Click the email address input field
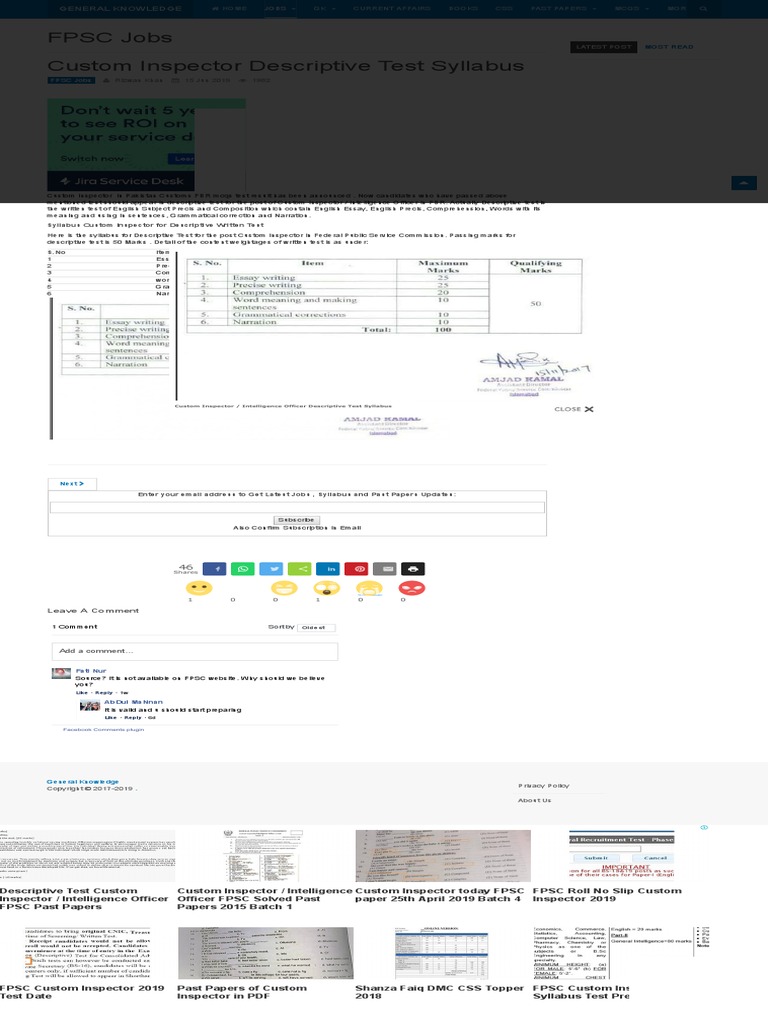This screenshot has width=768, height=1024. pyautogui.click(x=297, y=507)
